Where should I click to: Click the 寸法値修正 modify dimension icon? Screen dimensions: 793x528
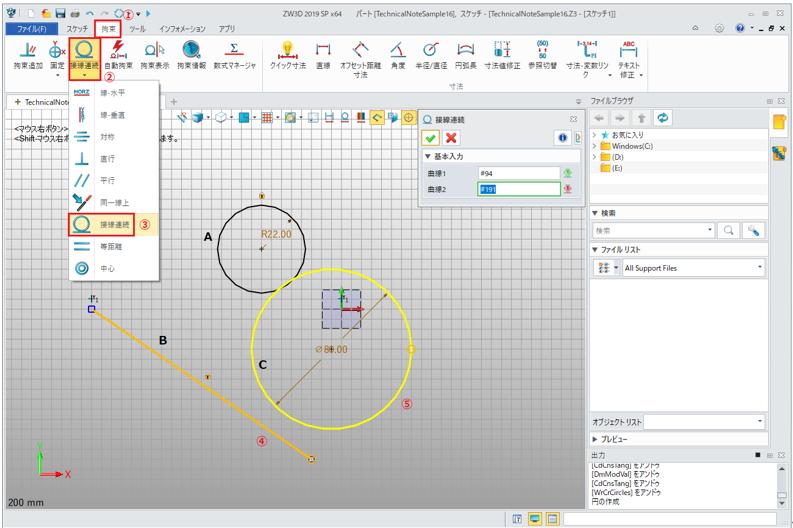coord(502,56)
